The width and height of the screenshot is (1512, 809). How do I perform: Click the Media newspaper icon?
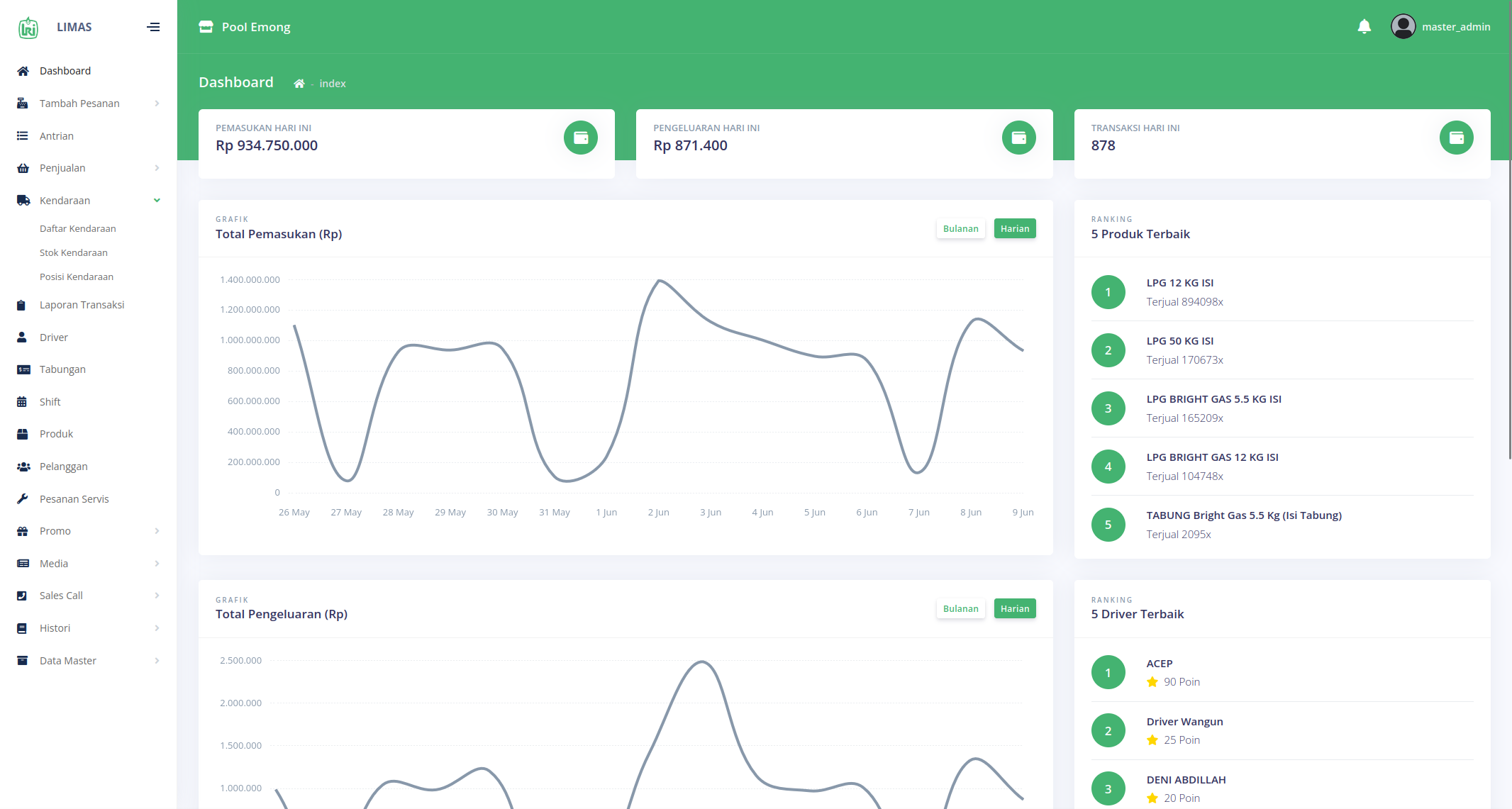[x=23, y=564]
